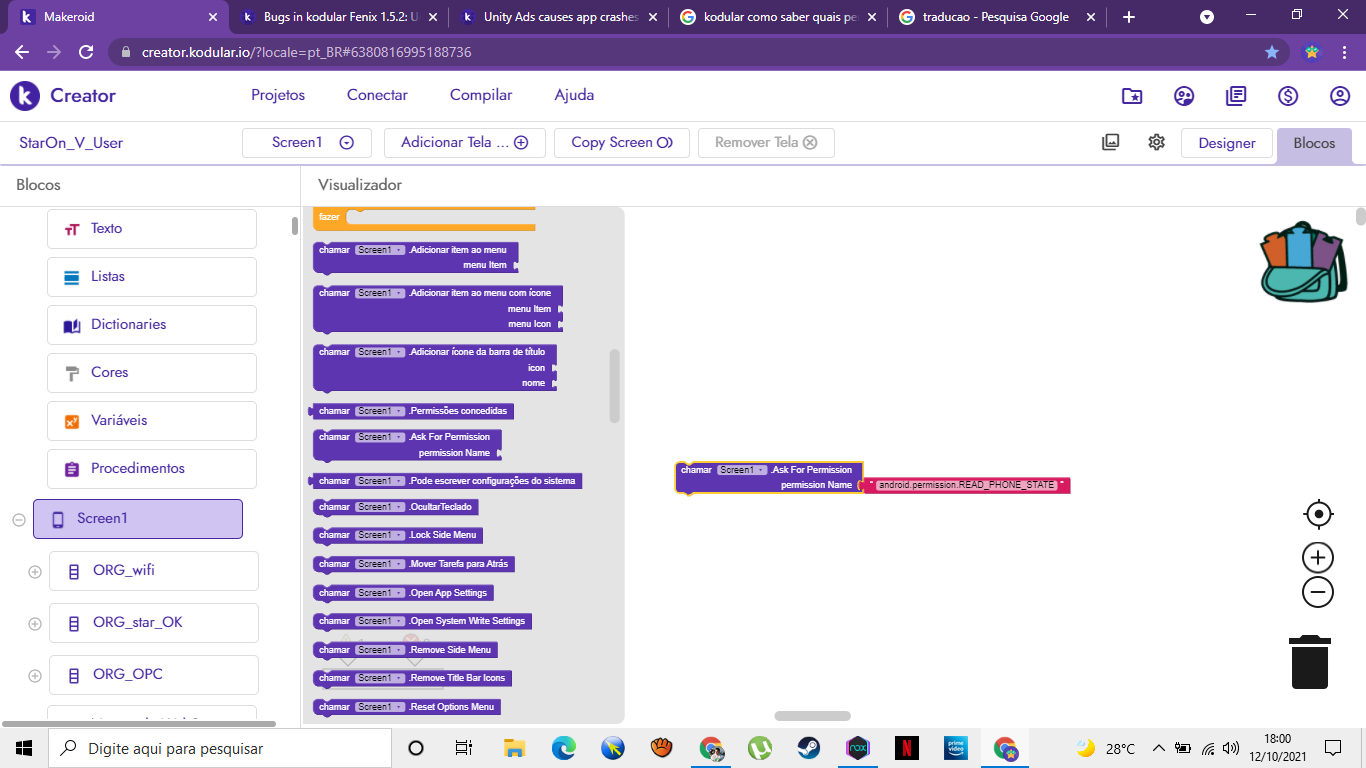
Task: Open the dollar monetization icon
Action: 1288,96
